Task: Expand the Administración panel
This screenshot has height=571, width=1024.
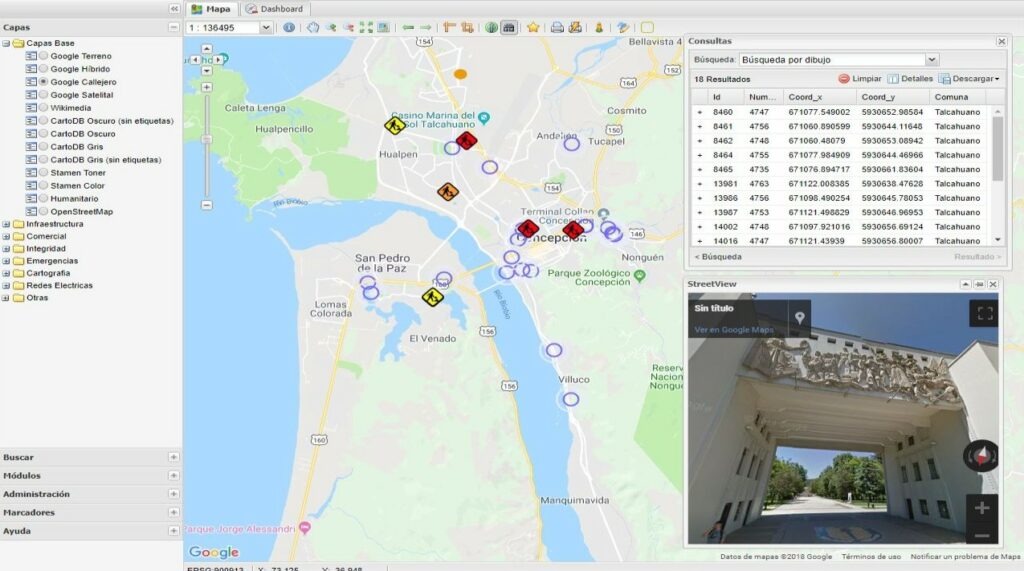Action: point(174,494)
